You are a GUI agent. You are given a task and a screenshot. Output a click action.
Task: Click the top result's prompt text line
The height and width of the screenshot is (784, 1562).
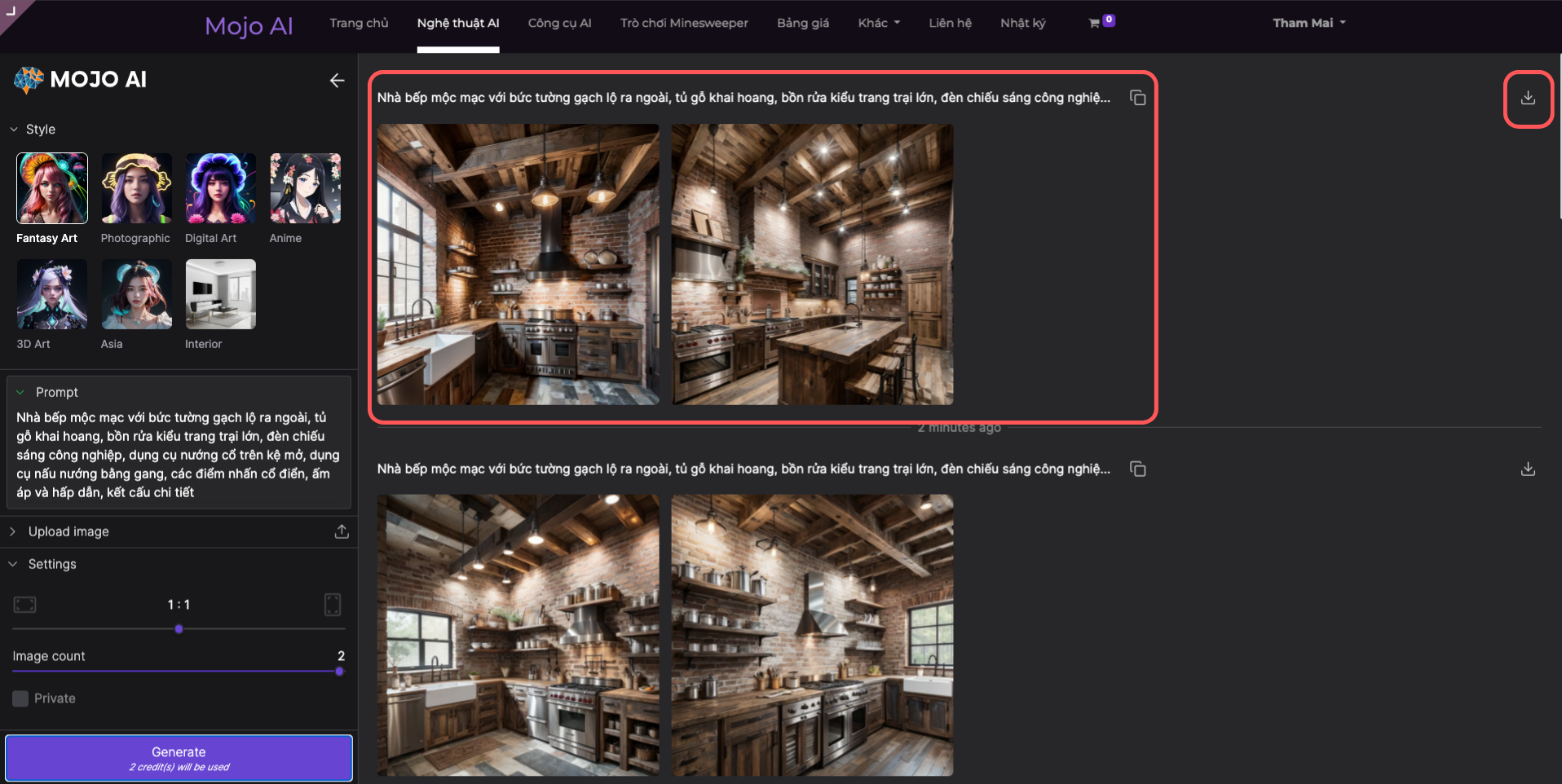(x=743, y=98)
